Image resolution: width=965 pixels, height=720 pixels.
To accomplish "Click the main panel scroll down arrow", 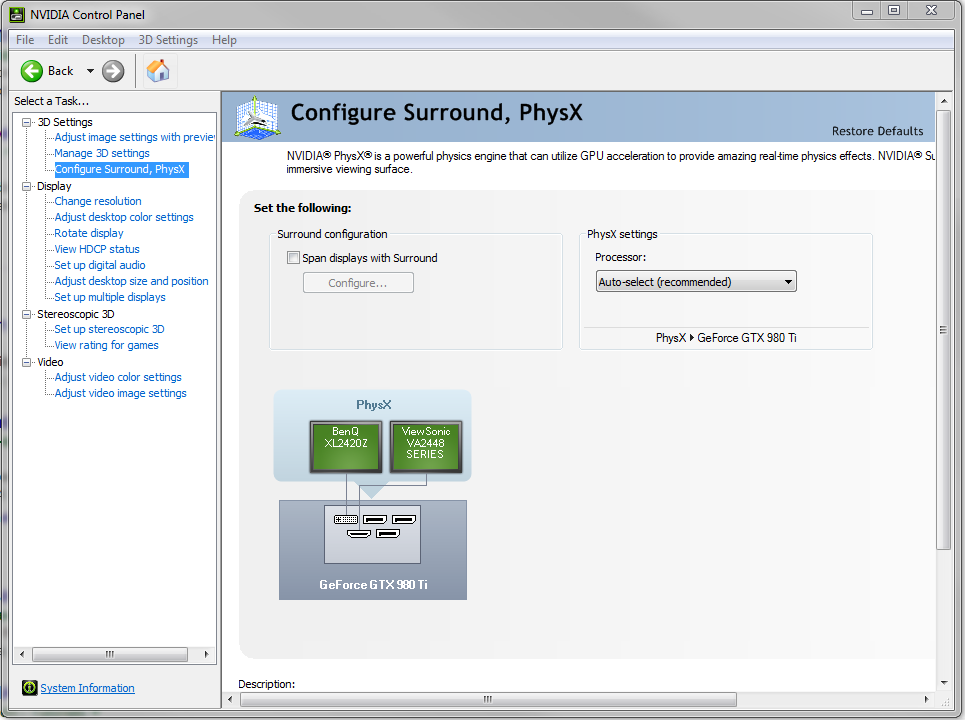I will point(943,682).
